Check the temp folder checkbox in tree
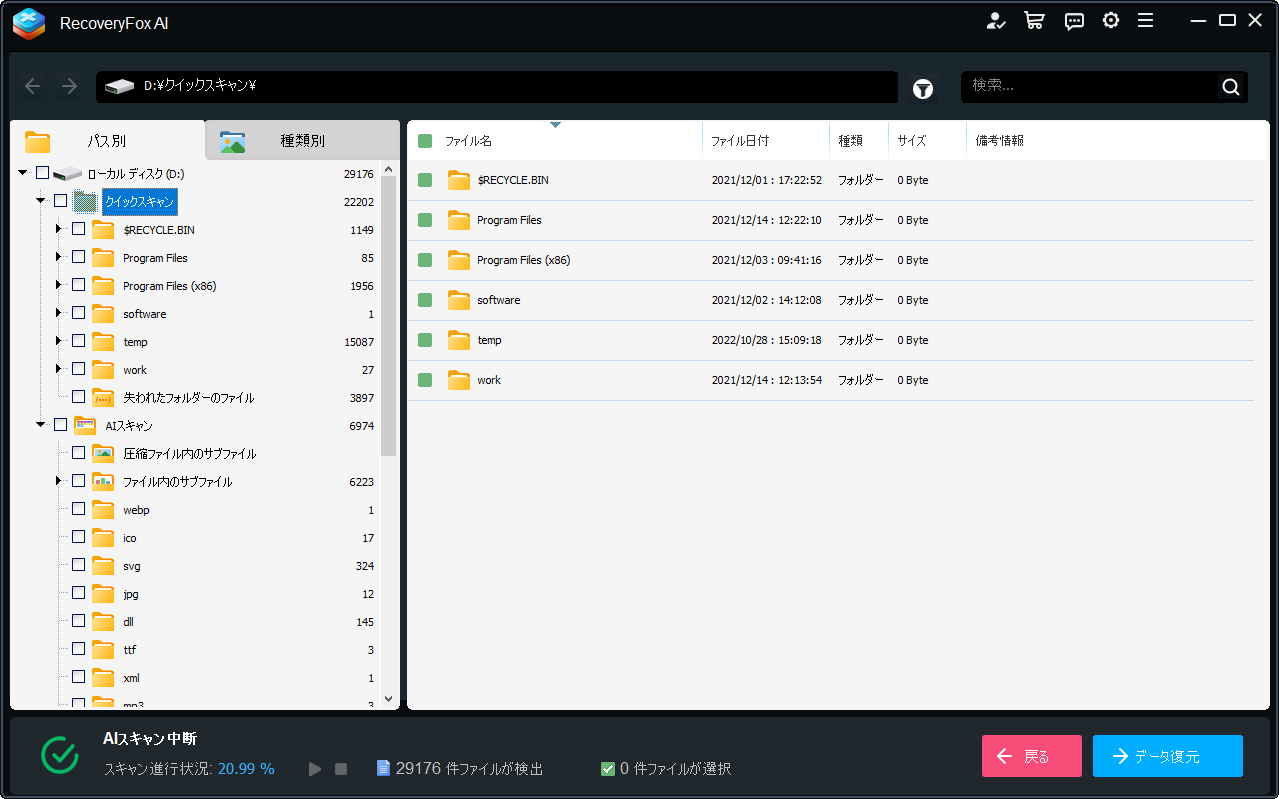The image size is (1279, 799). coord(79,341)
